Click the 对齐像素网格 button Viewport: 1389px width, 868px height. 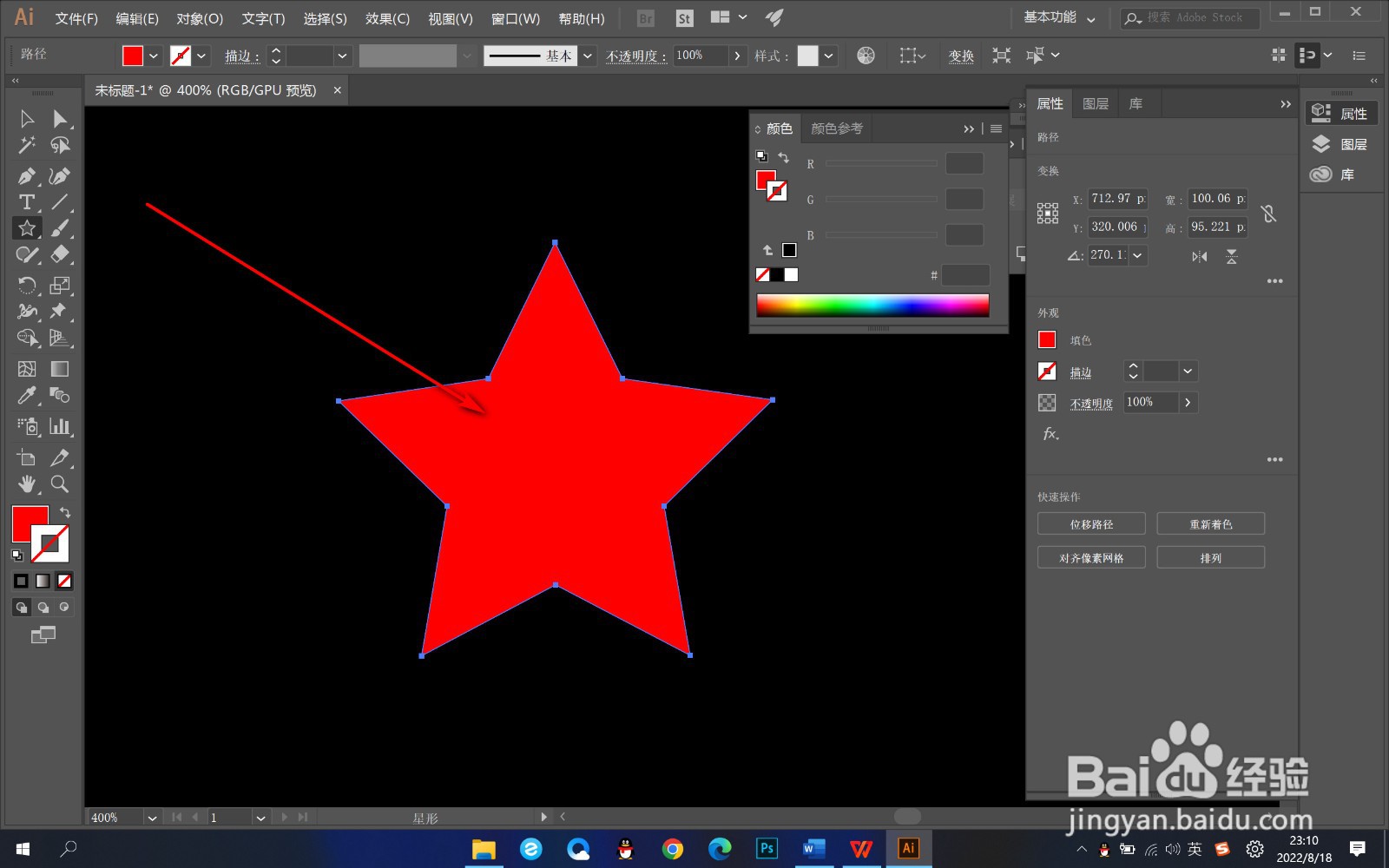(x=1091, y=558)
